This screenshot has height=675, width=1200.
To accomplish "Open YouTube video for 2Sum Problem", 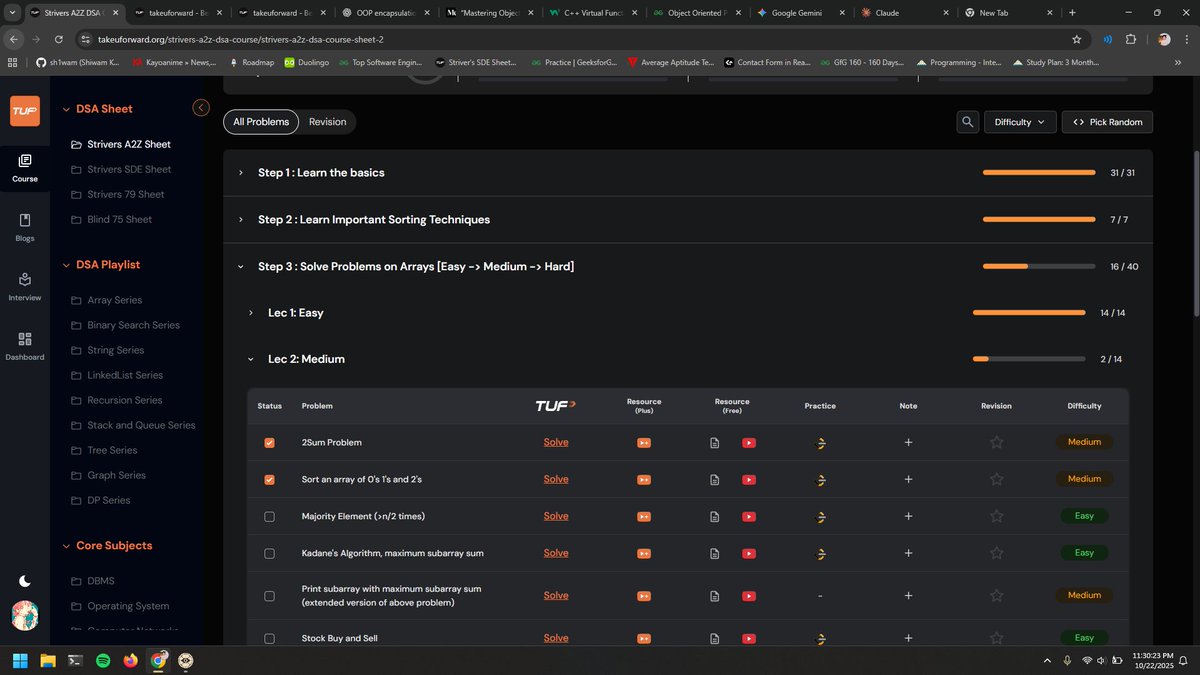I will [748, 443].
